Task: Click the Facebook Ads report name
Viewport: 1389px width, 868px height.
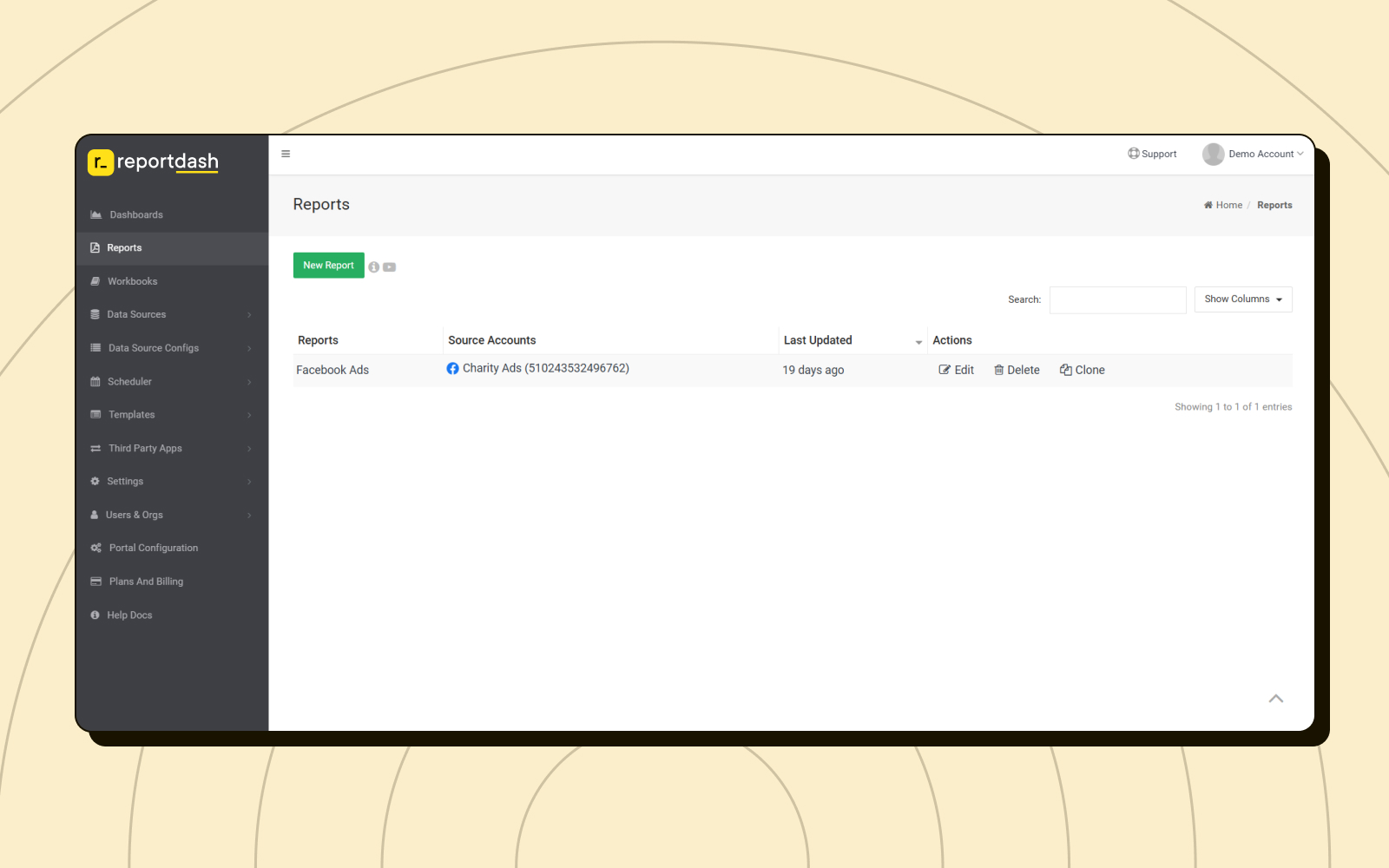Action: (332, 370)
